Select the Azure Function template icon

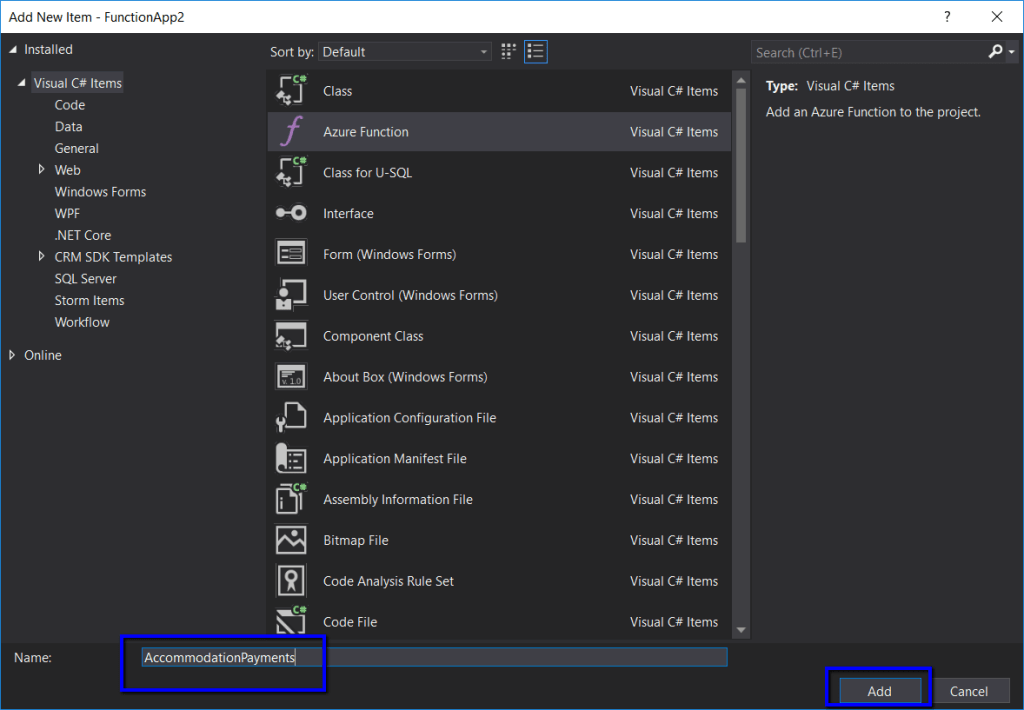coord(291,132)
